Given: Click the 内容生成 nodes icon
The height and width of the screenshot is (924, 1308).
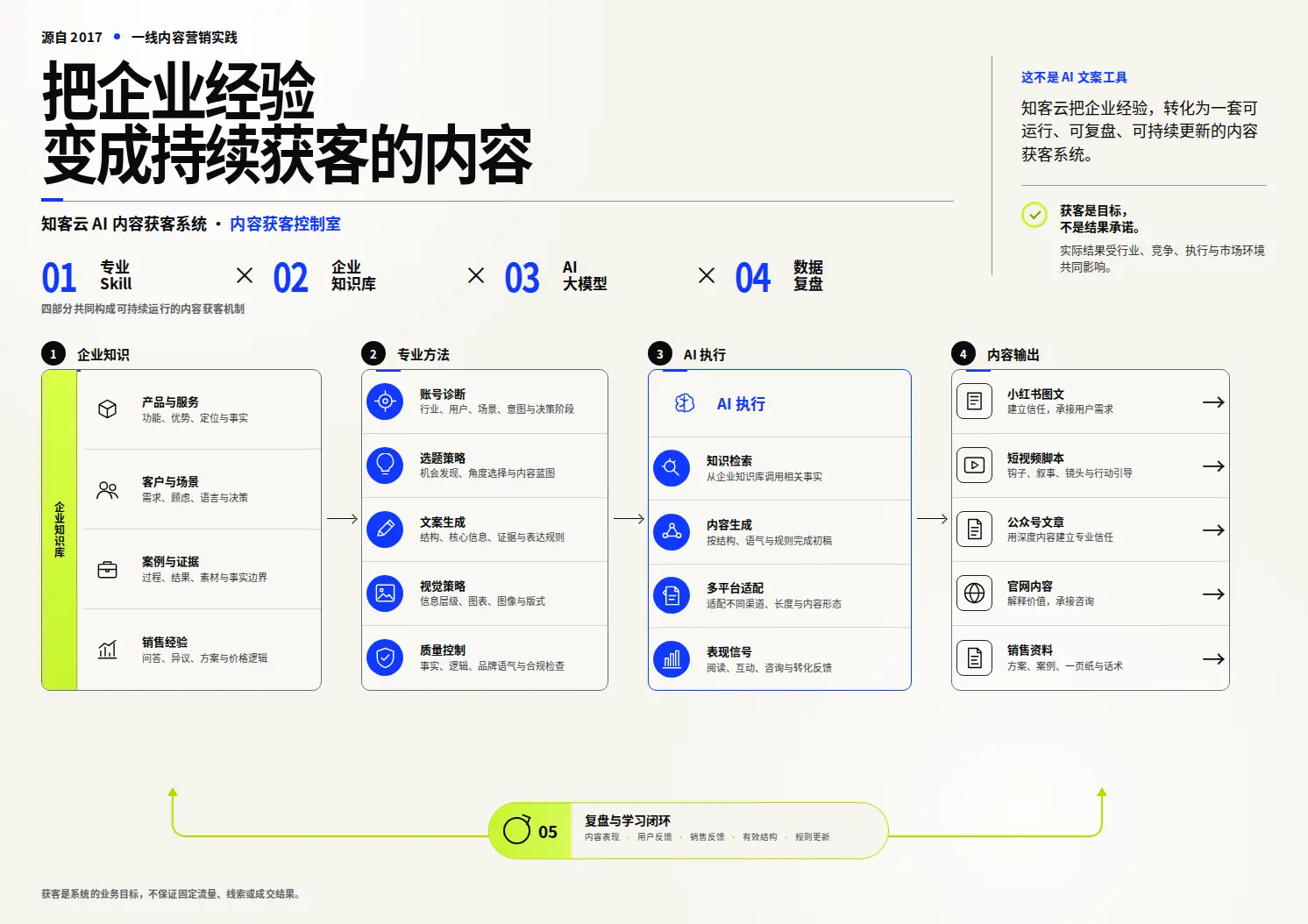Looking at the screenshot, I should pos(672,532).
